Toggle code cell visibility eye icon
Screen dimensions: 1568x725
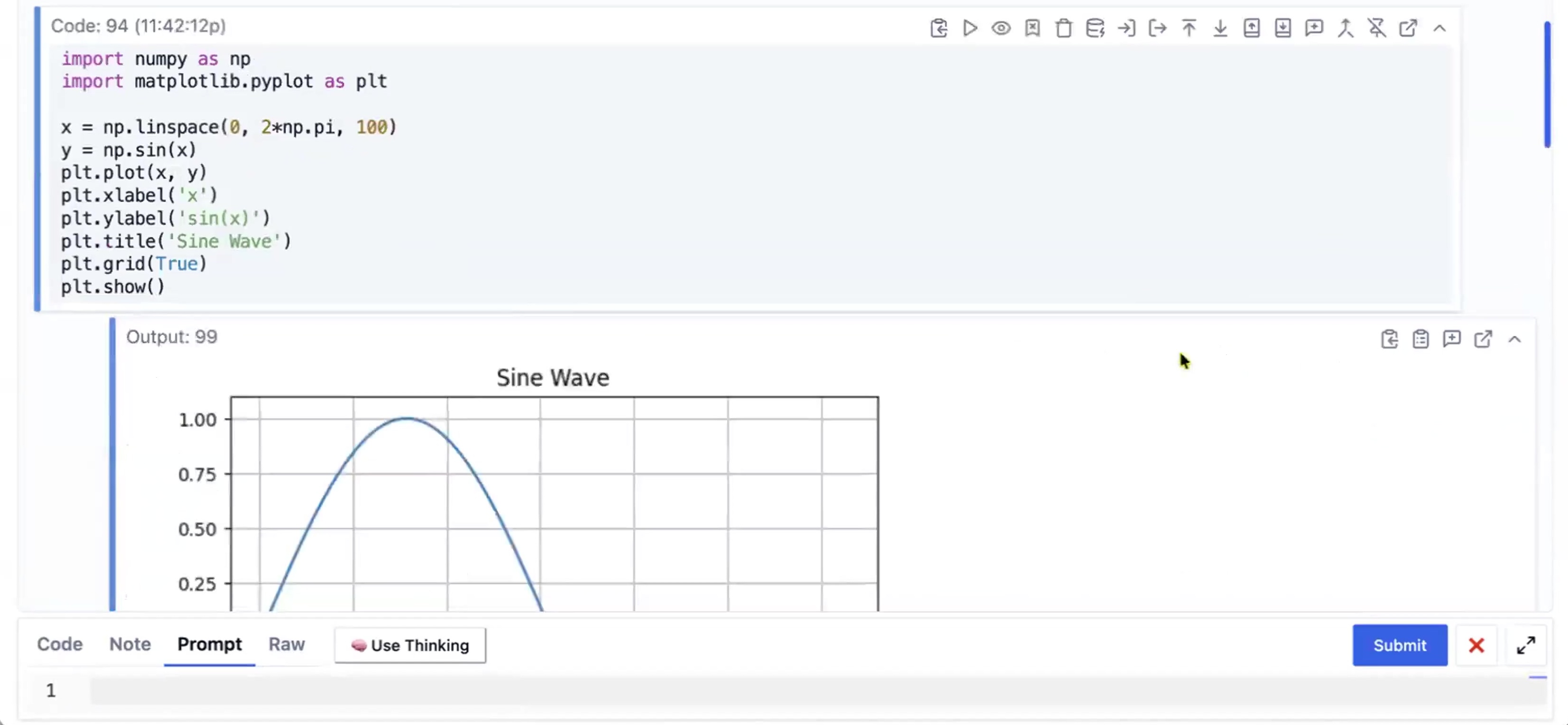(x=1001, y=28)
